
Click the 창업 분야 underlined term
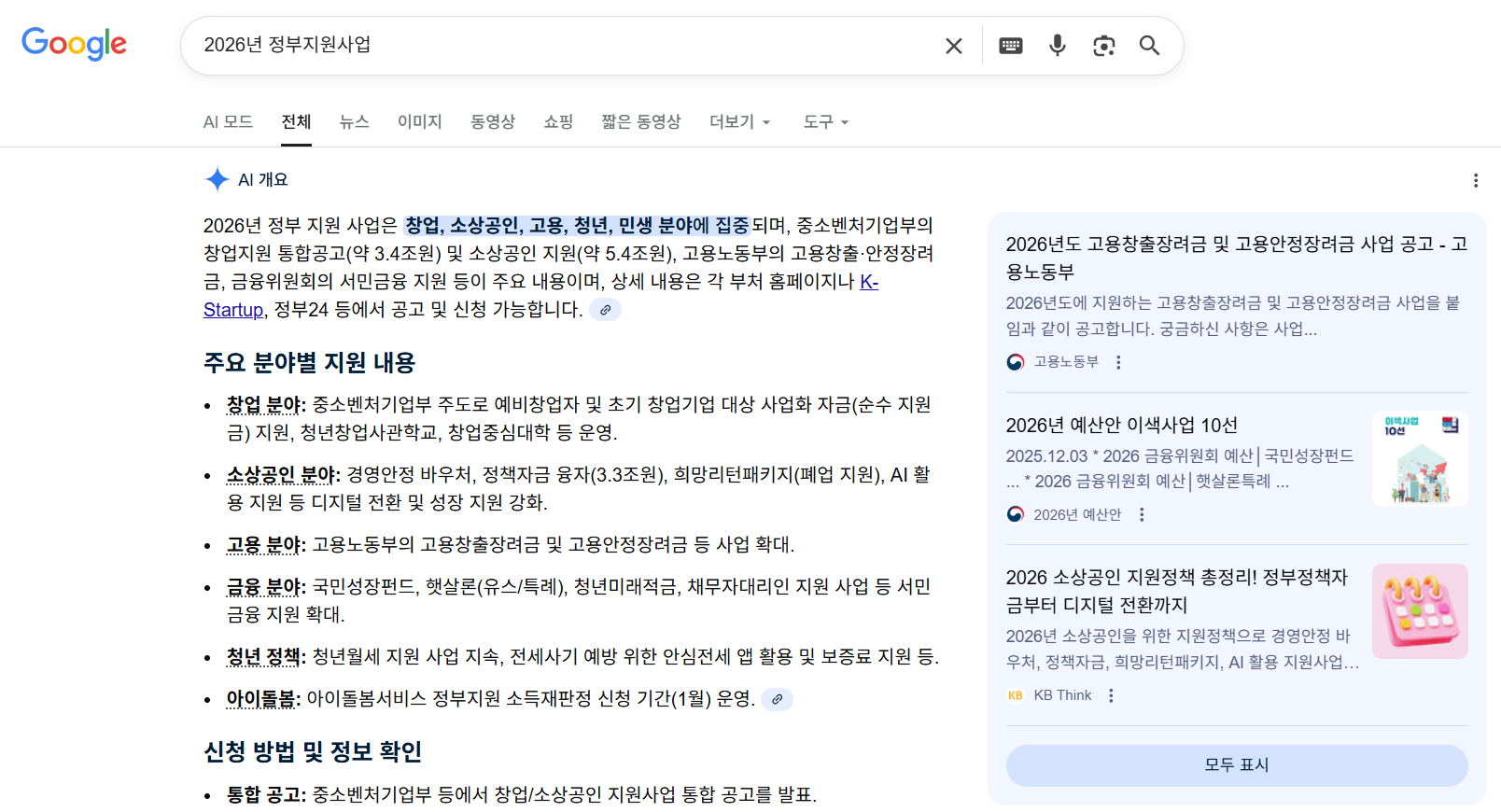(x=266, y=404)
